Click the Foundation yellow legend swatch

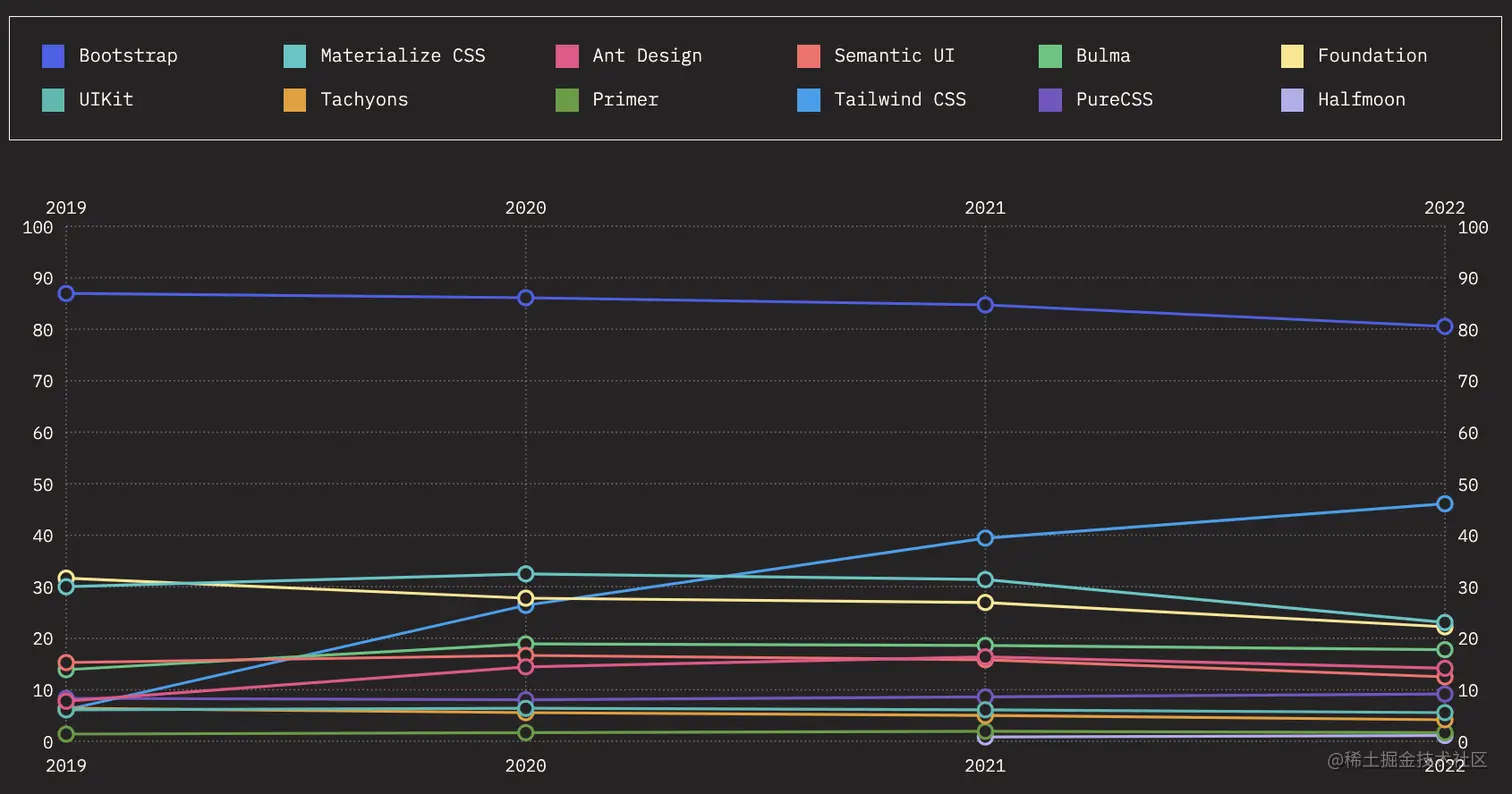click(1293, 56)
